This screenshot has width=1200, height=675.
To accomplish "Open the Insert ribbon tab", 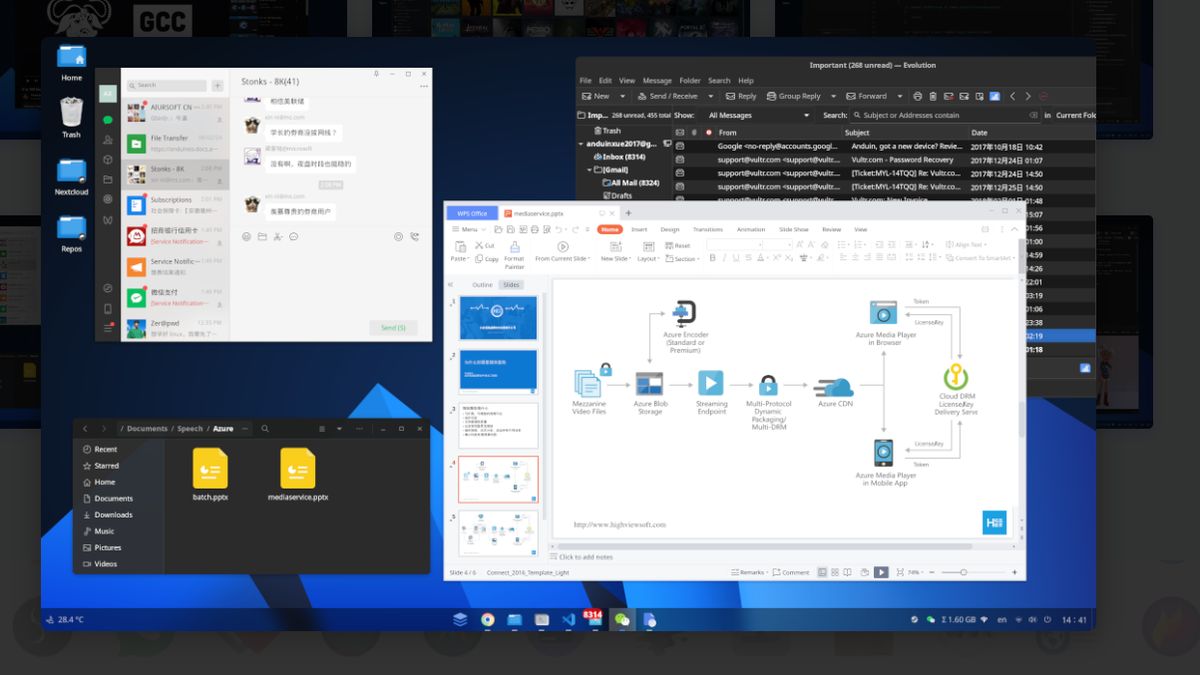I will pyautogui.click(x=638, y=229).
